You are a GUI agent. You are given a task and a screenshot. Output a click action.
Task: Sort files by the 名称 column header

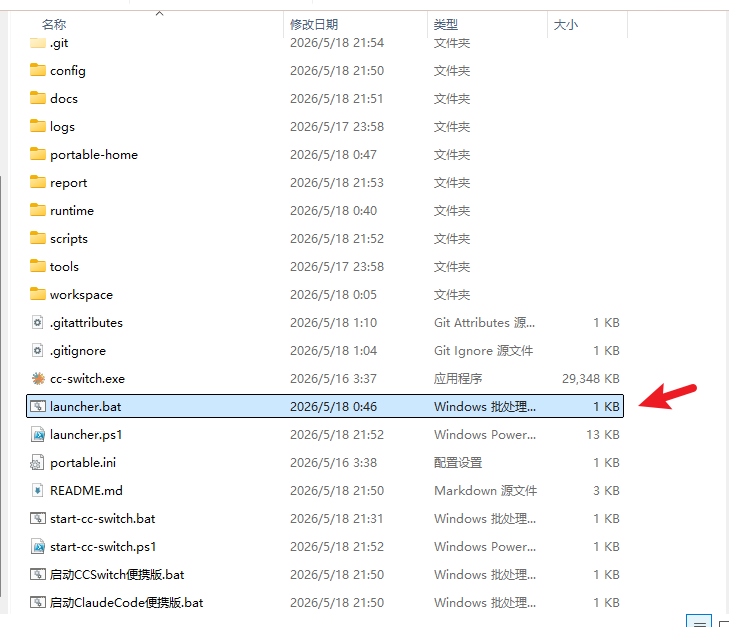54,24
